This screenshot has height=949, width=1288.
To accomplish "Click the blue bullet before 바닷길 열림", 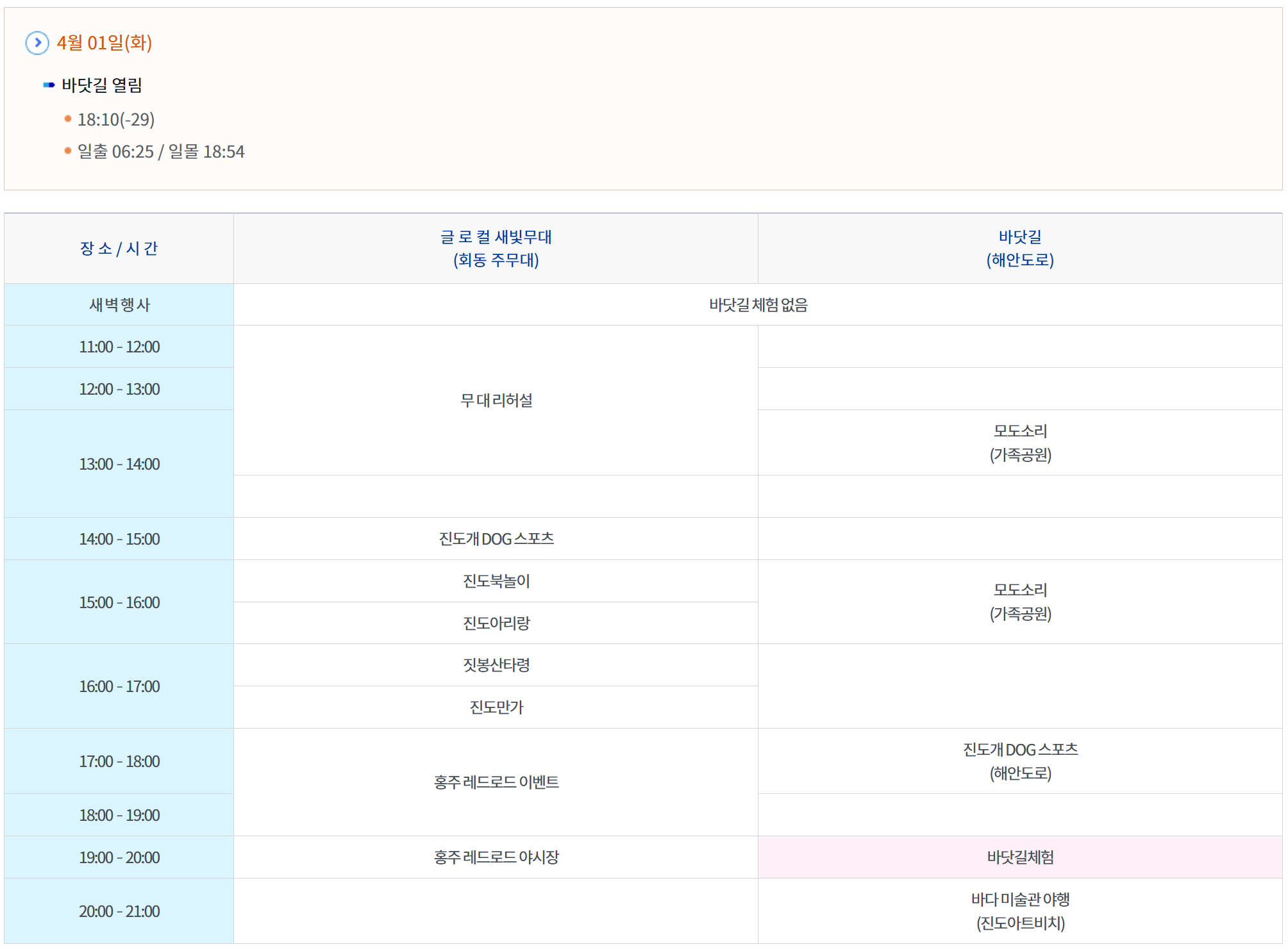I will pos(49,85).
